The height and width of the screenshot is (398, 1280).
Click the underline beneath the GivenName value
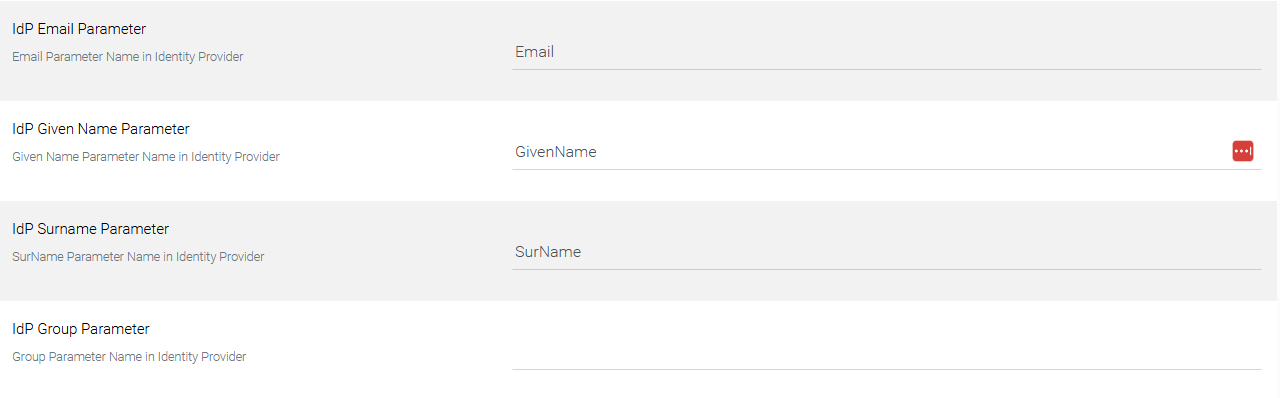point(887,169)
